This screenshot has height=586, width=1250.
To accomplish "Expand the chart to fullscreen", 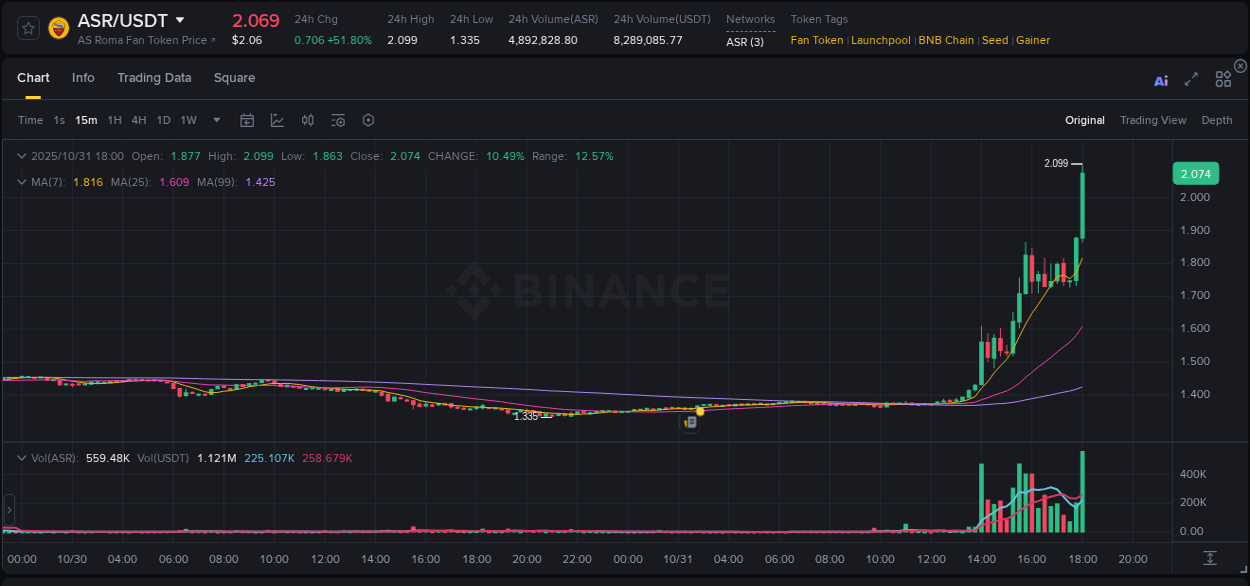I will (1191, 80).
